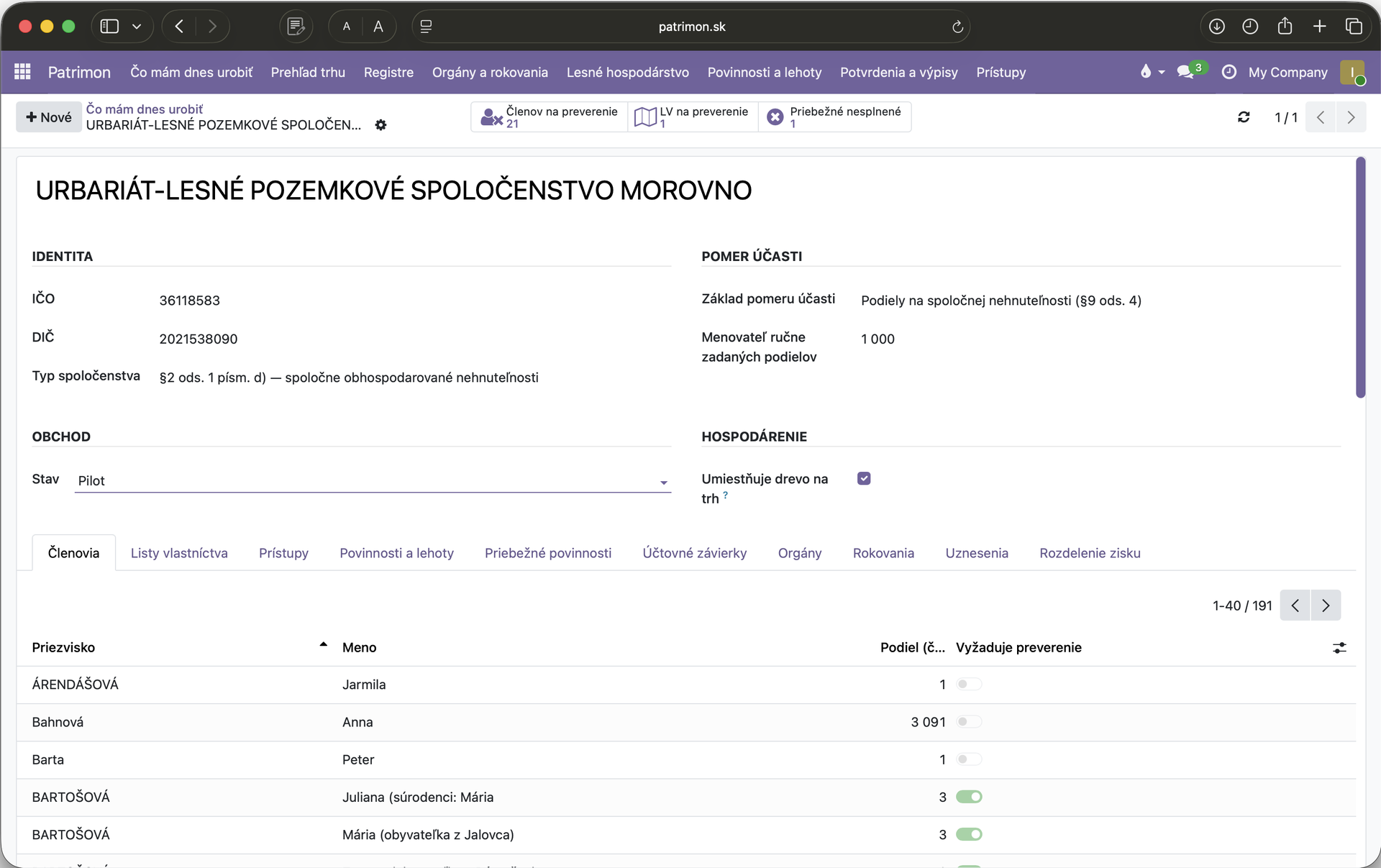The image size is (1381, 868).
Task: Open the Stav dropdown showing Pilot
Action: coord(373,480)
